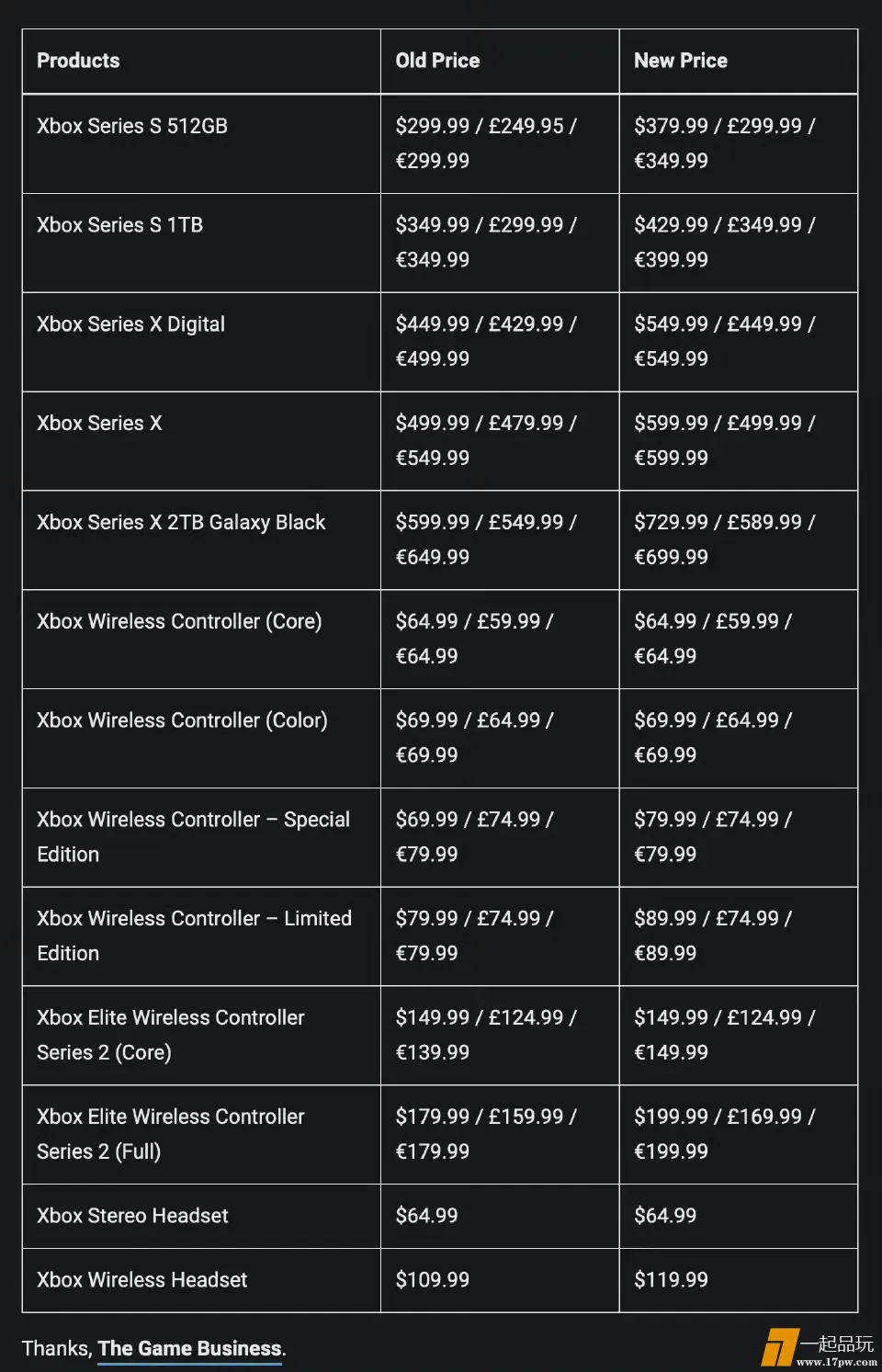The height and width of the screenshot is (1372, 882).
Task: Click the $109.99 Wireless Headset old price
Action: [432, 1280]
